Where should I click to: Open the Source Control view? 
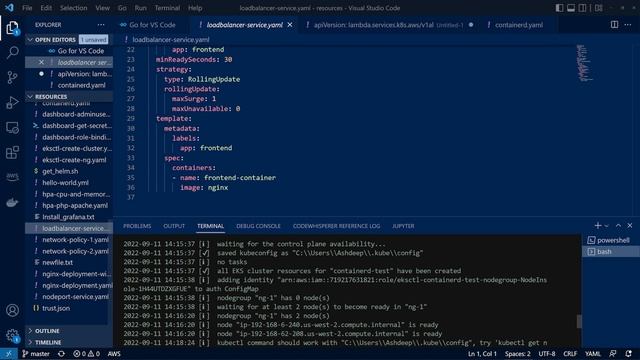(x=12, y=77)
